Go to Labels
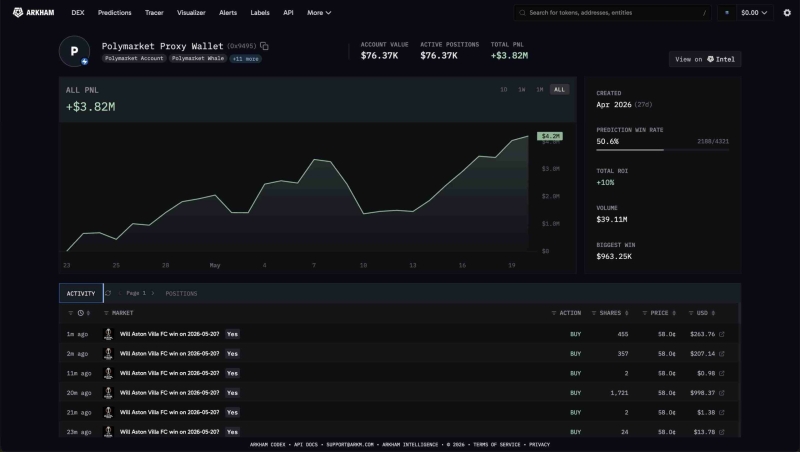Viewport: 800px width, 452px height. [x=260, y=13]
